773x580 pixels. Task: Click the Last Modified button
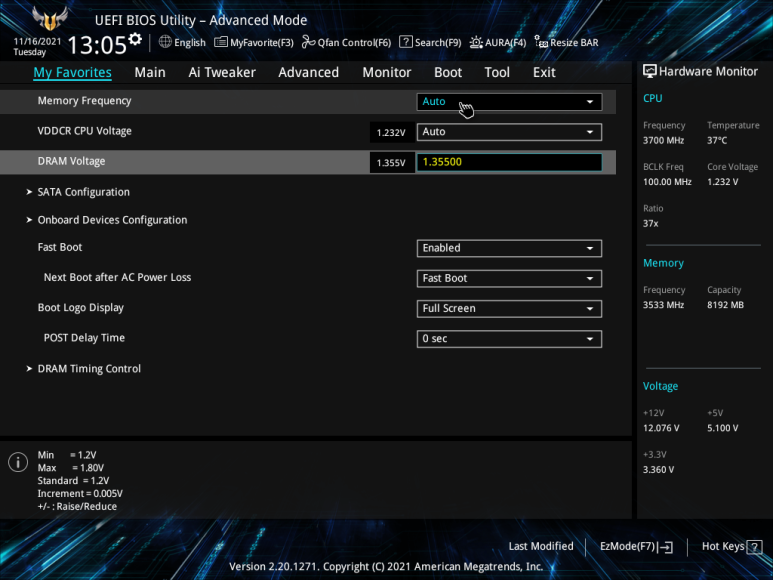click(x=541, y=546)
